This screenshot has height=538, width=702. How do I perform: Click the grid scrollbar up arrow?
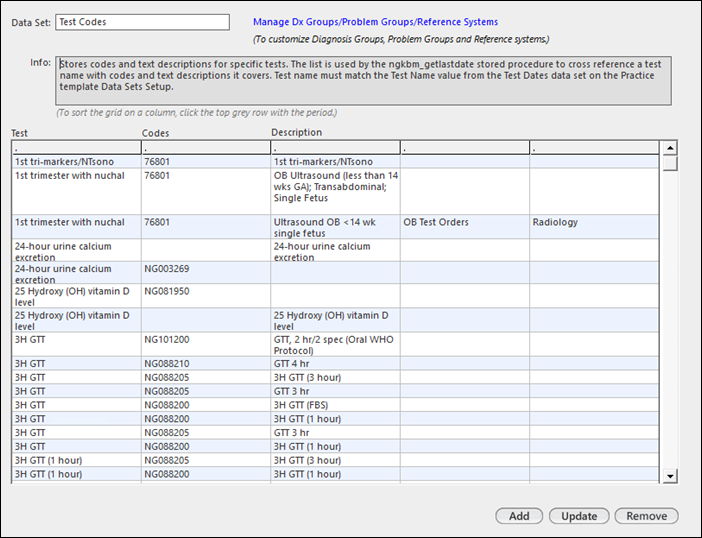coord(670,148)
